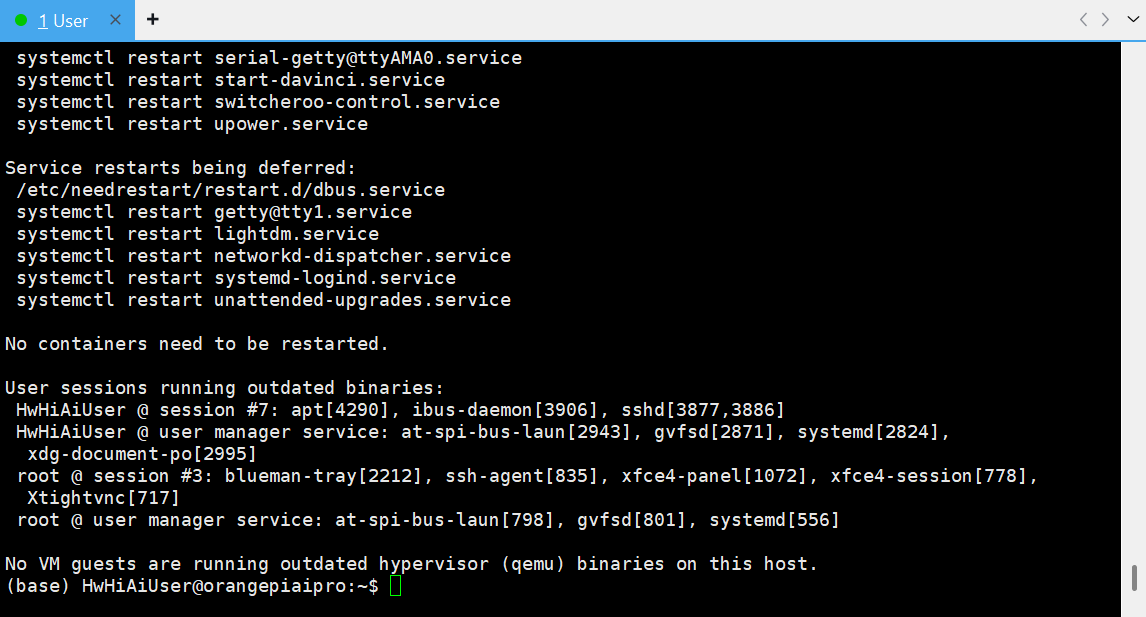Click the "No containers need to be restarted." line
This screenshot has height=617, width=1146.
click(x=197, y=344)
